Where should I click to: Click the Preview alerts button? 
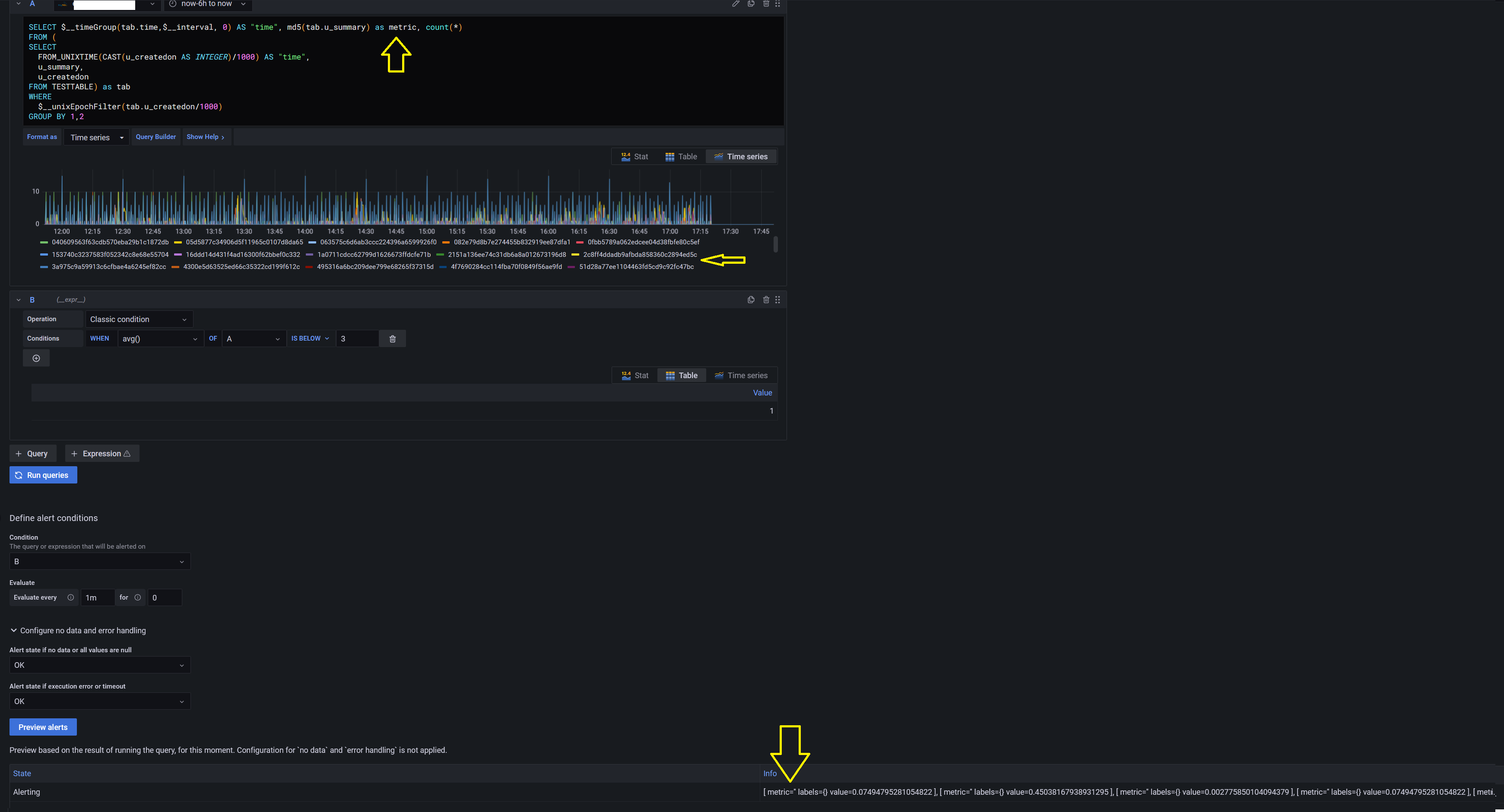pos(43,727)
